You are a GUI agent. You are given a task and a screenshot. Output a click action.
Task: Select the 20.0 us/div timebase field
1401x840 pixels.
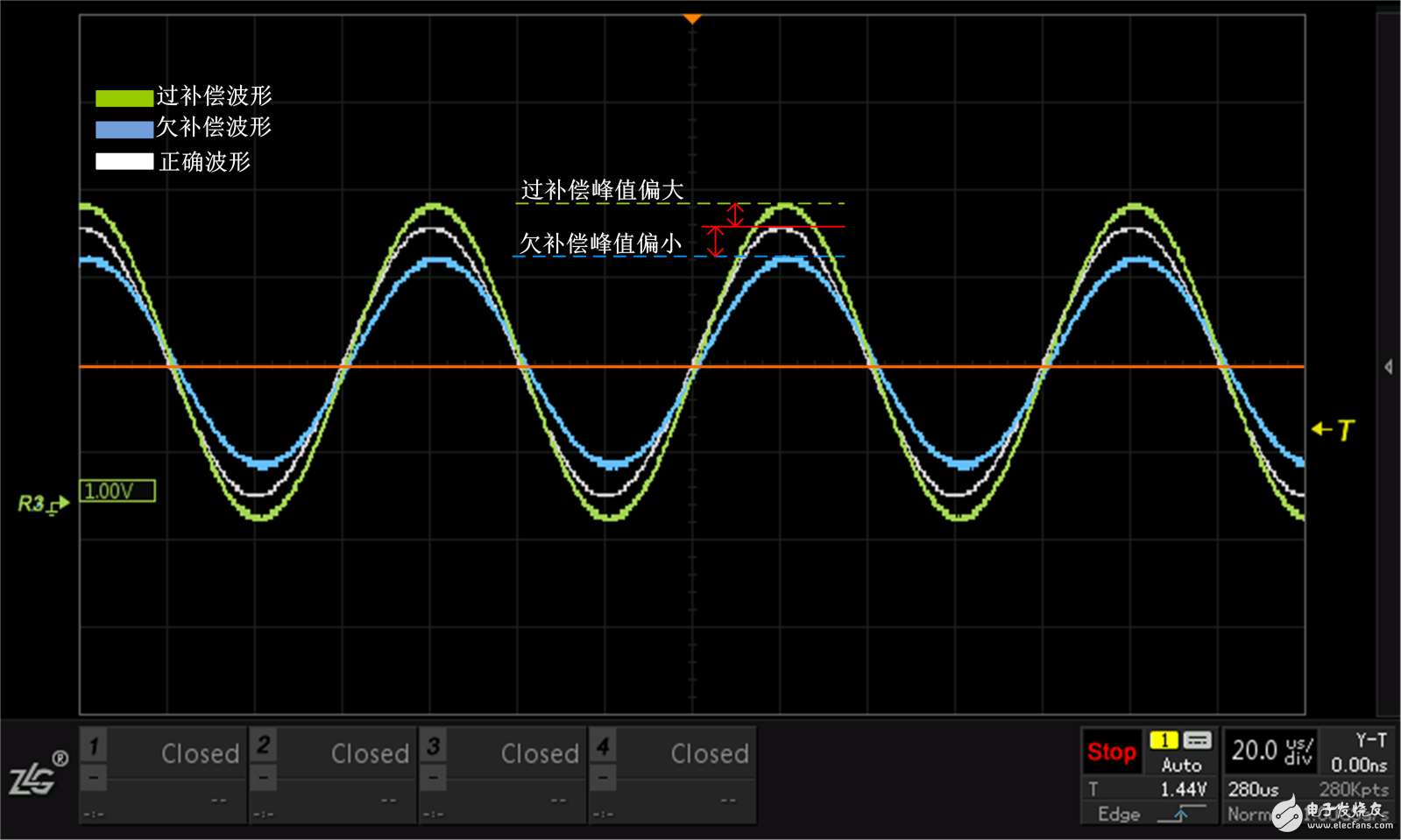coord(1271,751)
